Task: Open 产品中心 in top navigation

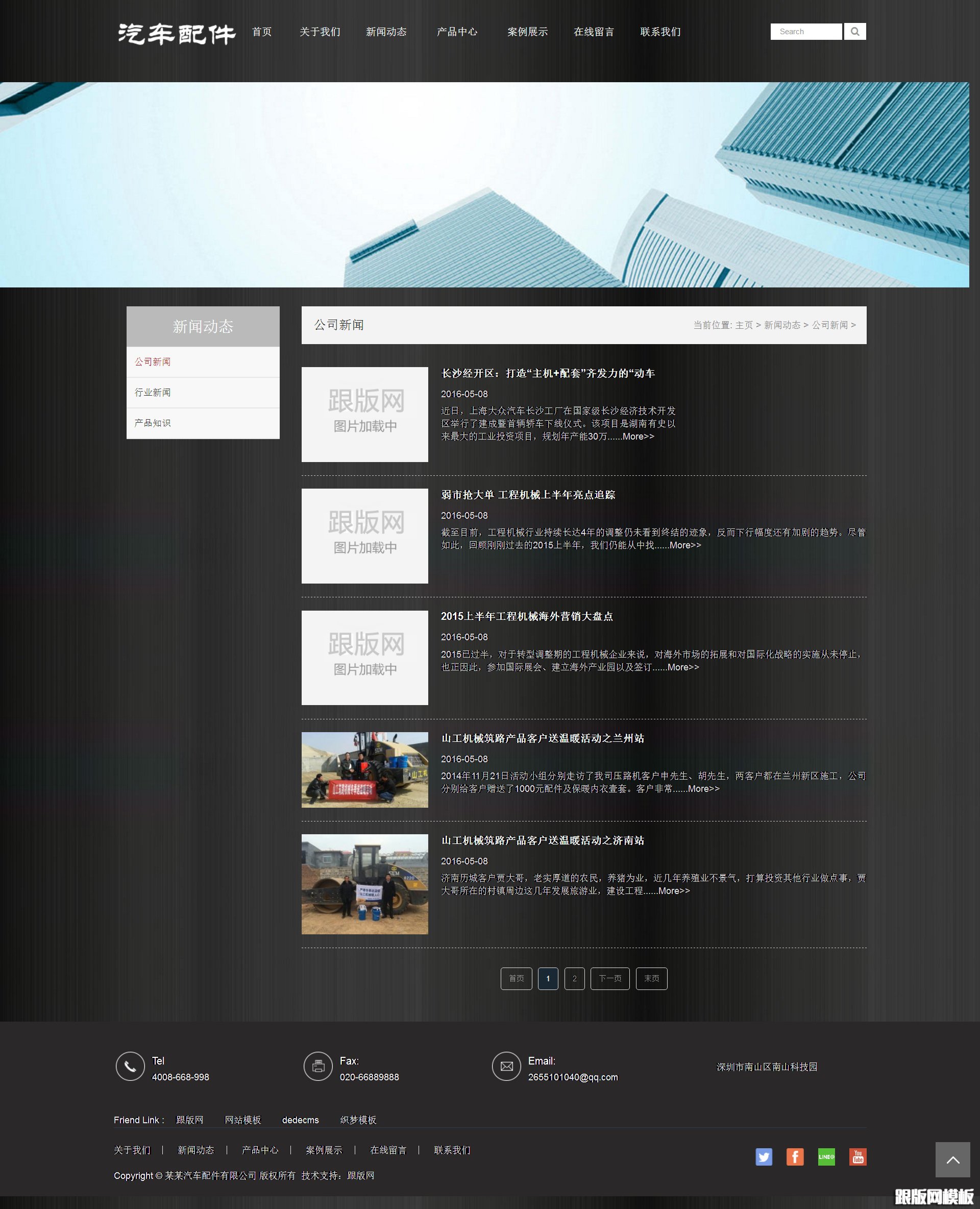Action: pyautogui.click(x=457, y=32)
